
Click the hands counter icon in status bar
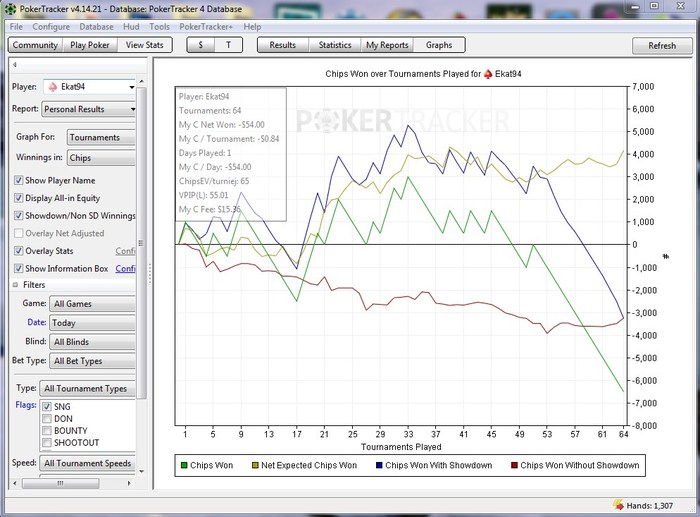pyautogui.click(x=618, y=505)
